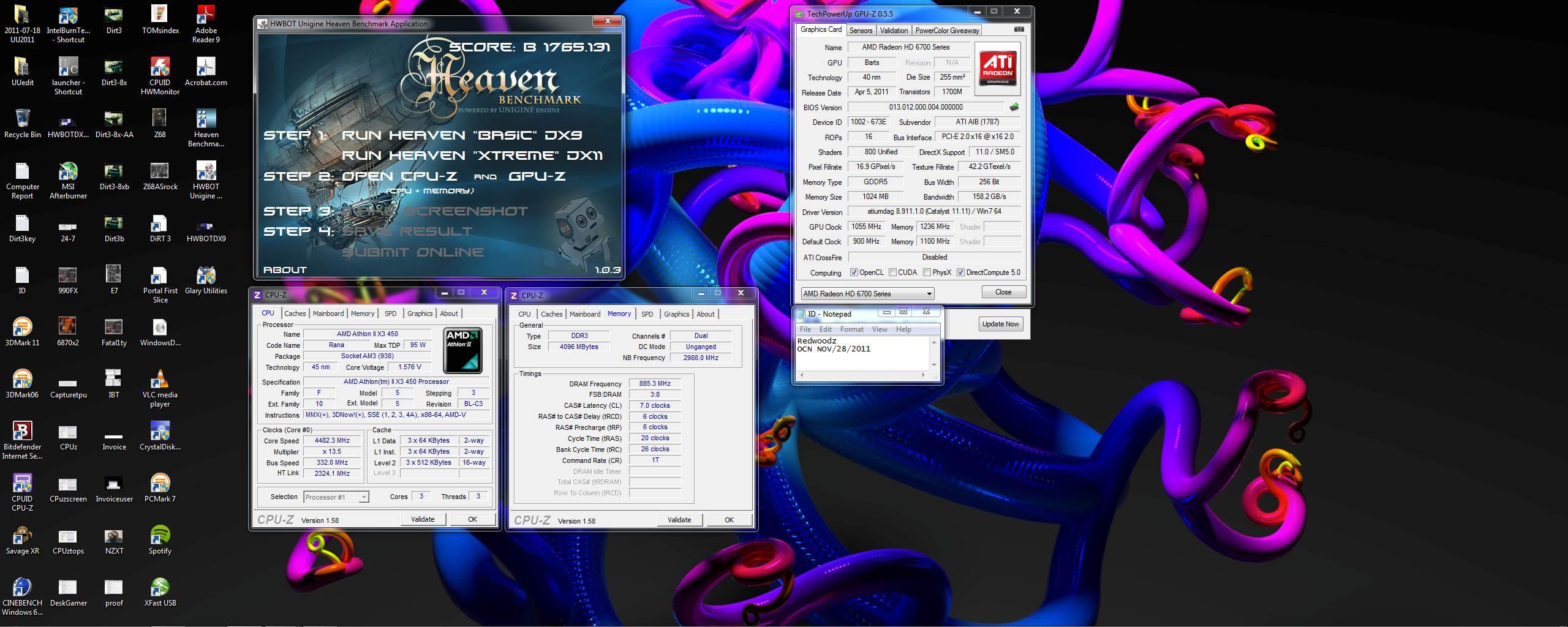1568x627 pixels.
Task: Launch Adobe Reader 9 from desktop
Action: pos(206,24)
